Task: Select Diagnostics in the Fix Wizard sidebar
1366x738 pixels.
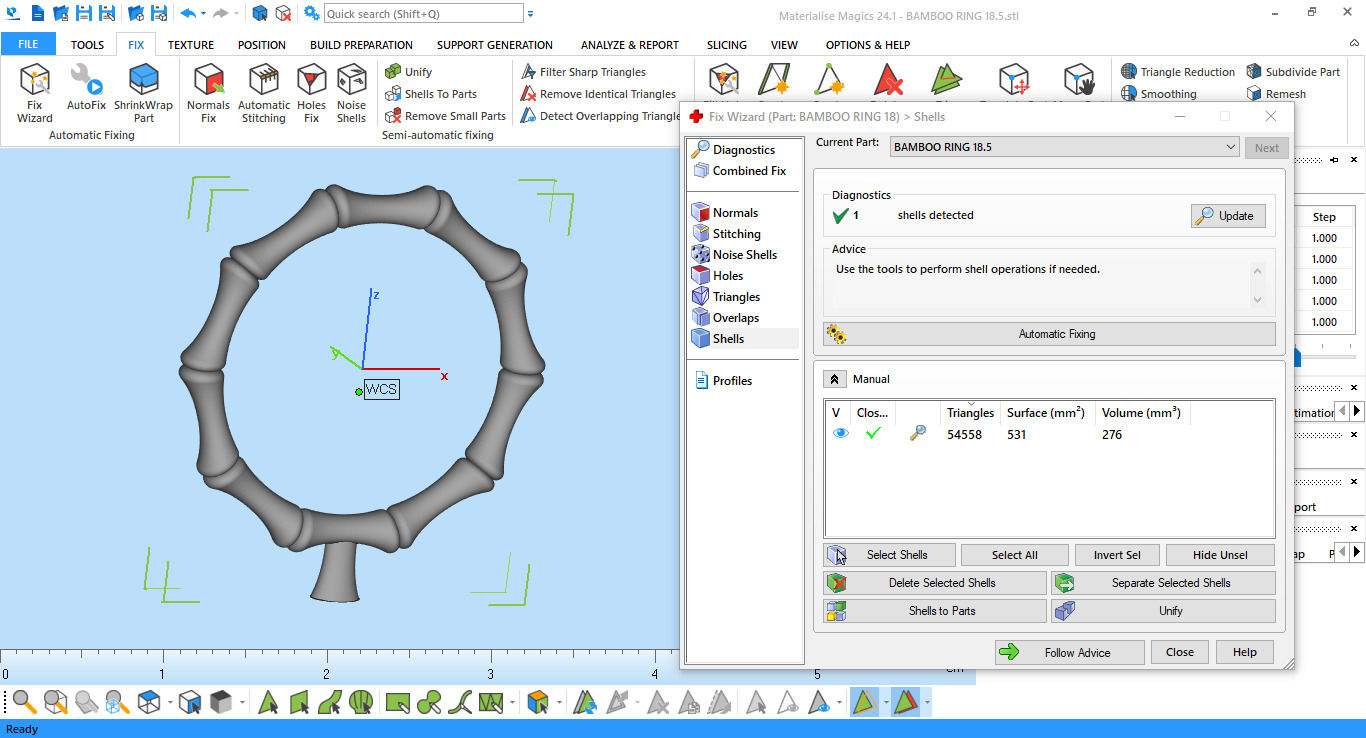Action: (x=744, y=150)
